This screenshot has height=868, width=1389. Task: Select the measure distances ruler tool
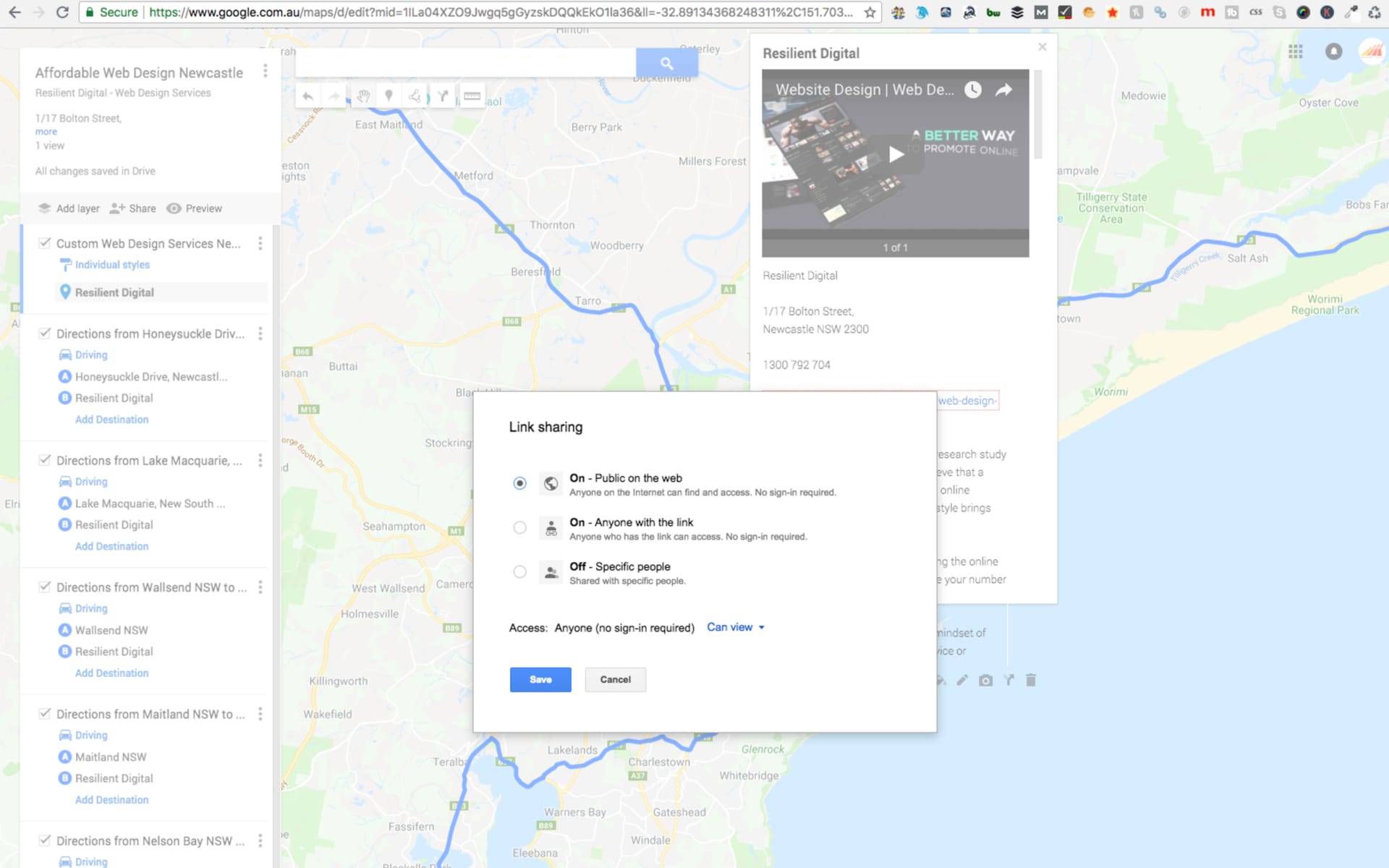[x=472, y=96]
